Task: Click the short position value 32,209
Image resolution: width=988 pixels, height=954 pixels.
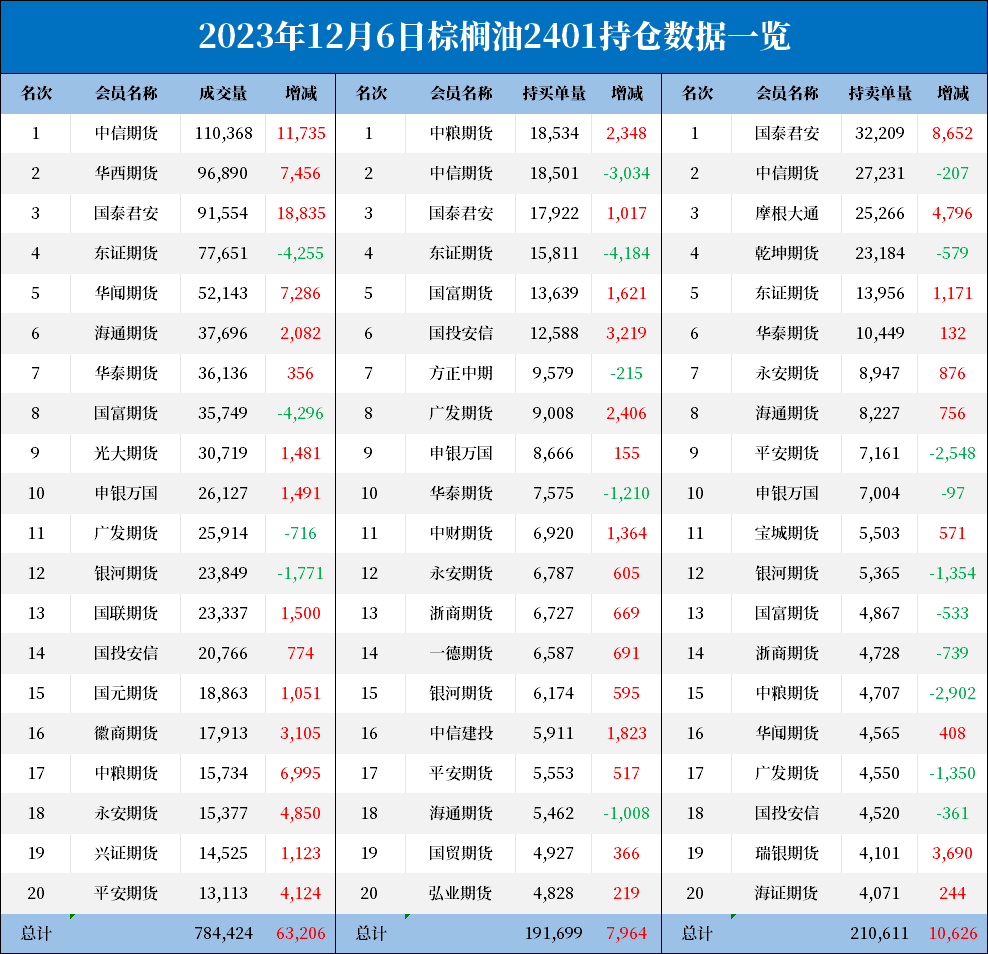Action: (880, 133)
